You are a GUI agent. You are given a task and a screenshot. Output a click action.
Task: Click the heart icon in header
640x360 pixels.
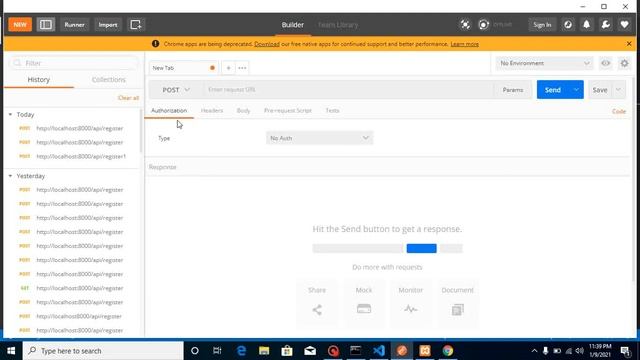point(624,24)
